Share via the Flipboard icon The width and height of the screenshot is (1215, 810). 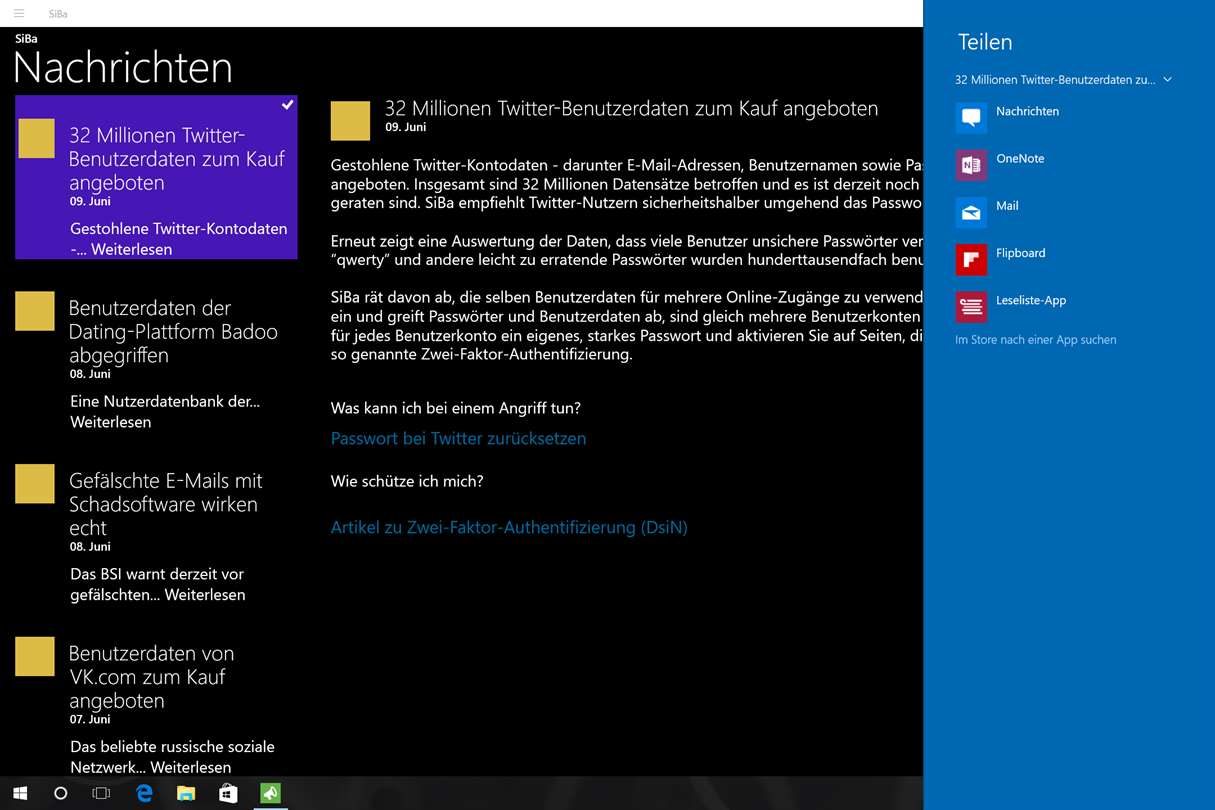coord(971,259)
